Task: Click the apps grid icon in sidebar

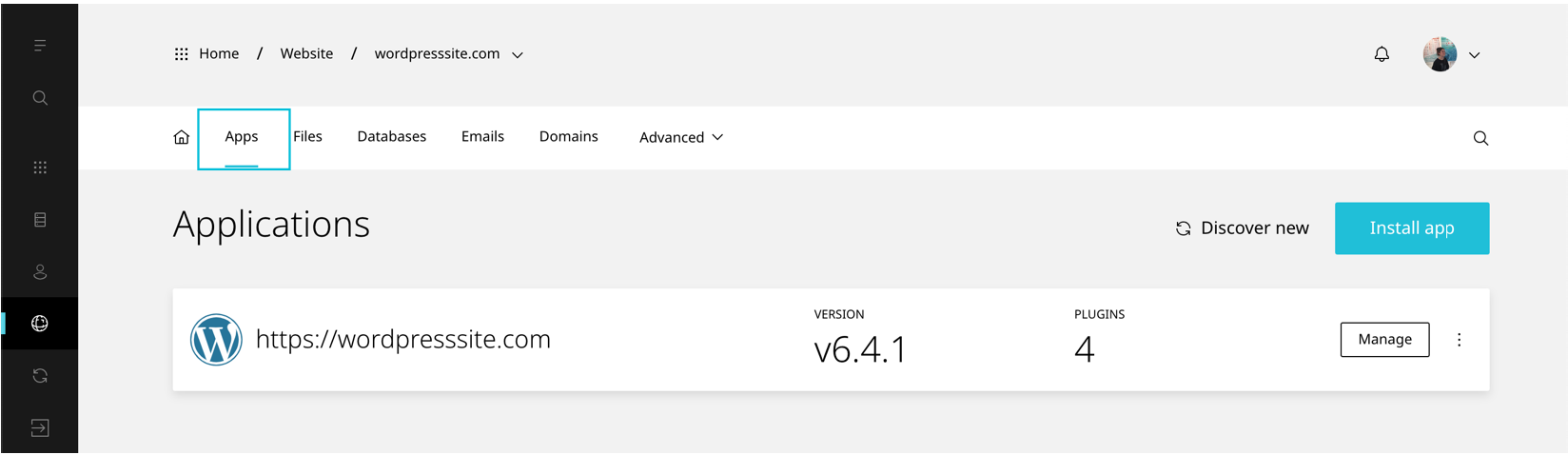Action: [x=40, y=168]
